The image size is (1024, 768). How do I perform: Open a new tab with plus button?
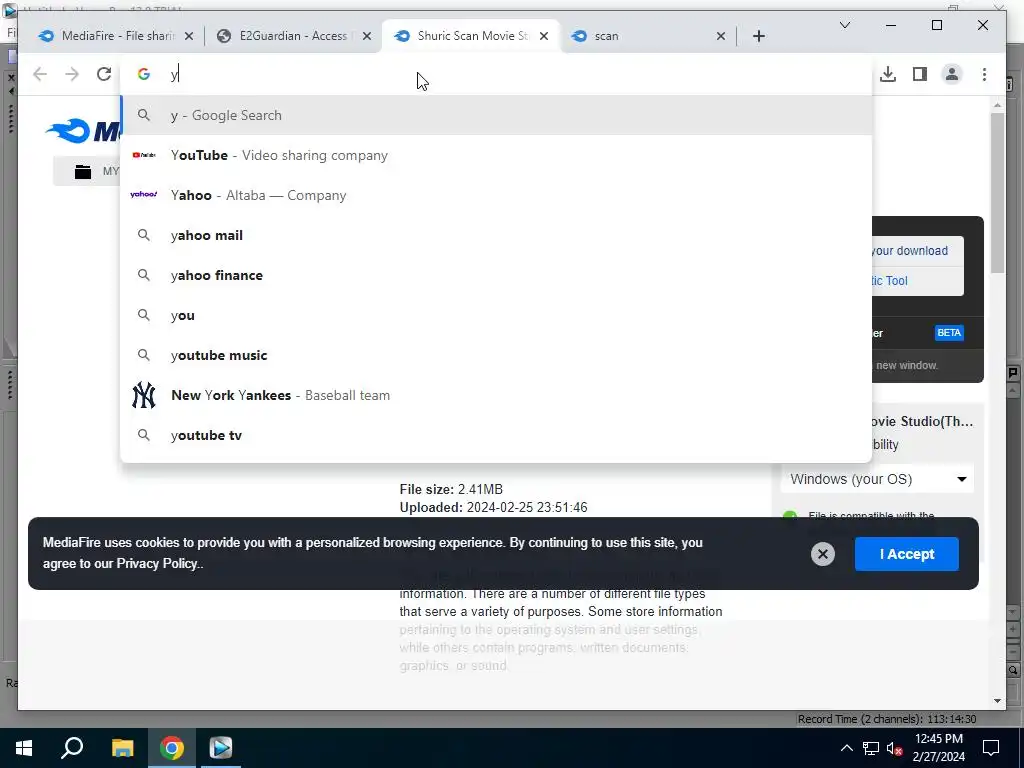tap(758, 36)
